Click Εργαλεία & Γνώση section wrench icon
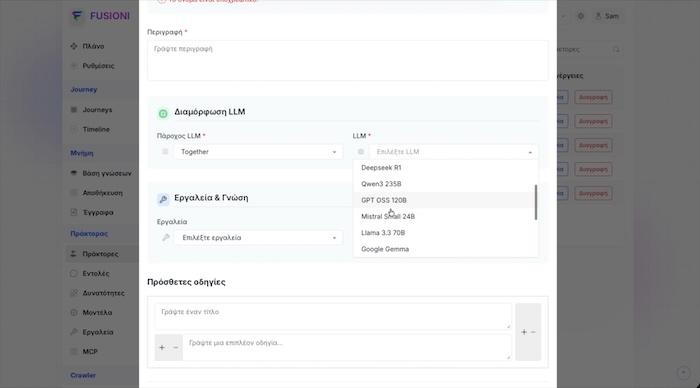 [163, 199]
